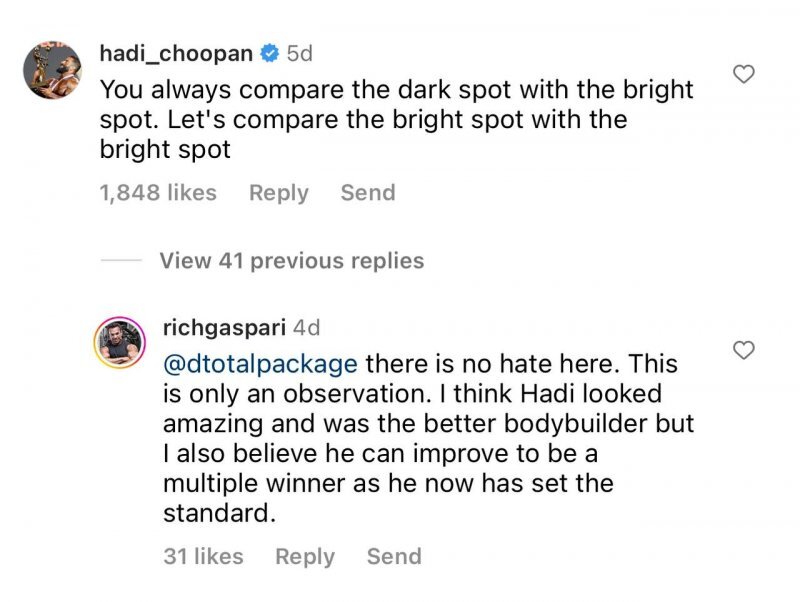The height and width of the screenshot is (602, 800).
Task: Open richgaspari's profile avatar
Action: 121,346
